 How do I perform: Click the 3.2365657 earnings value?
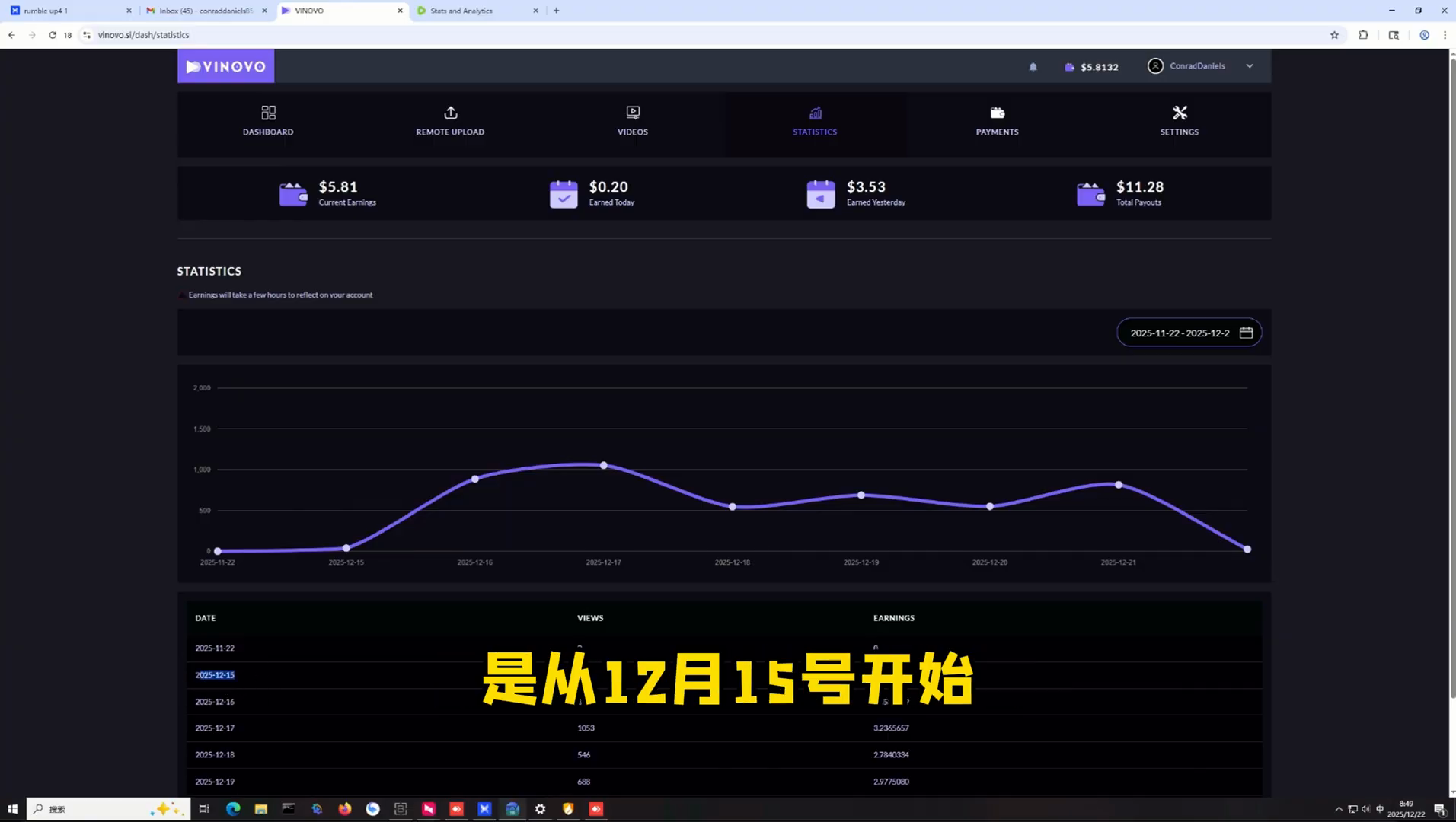coord(891,728)
